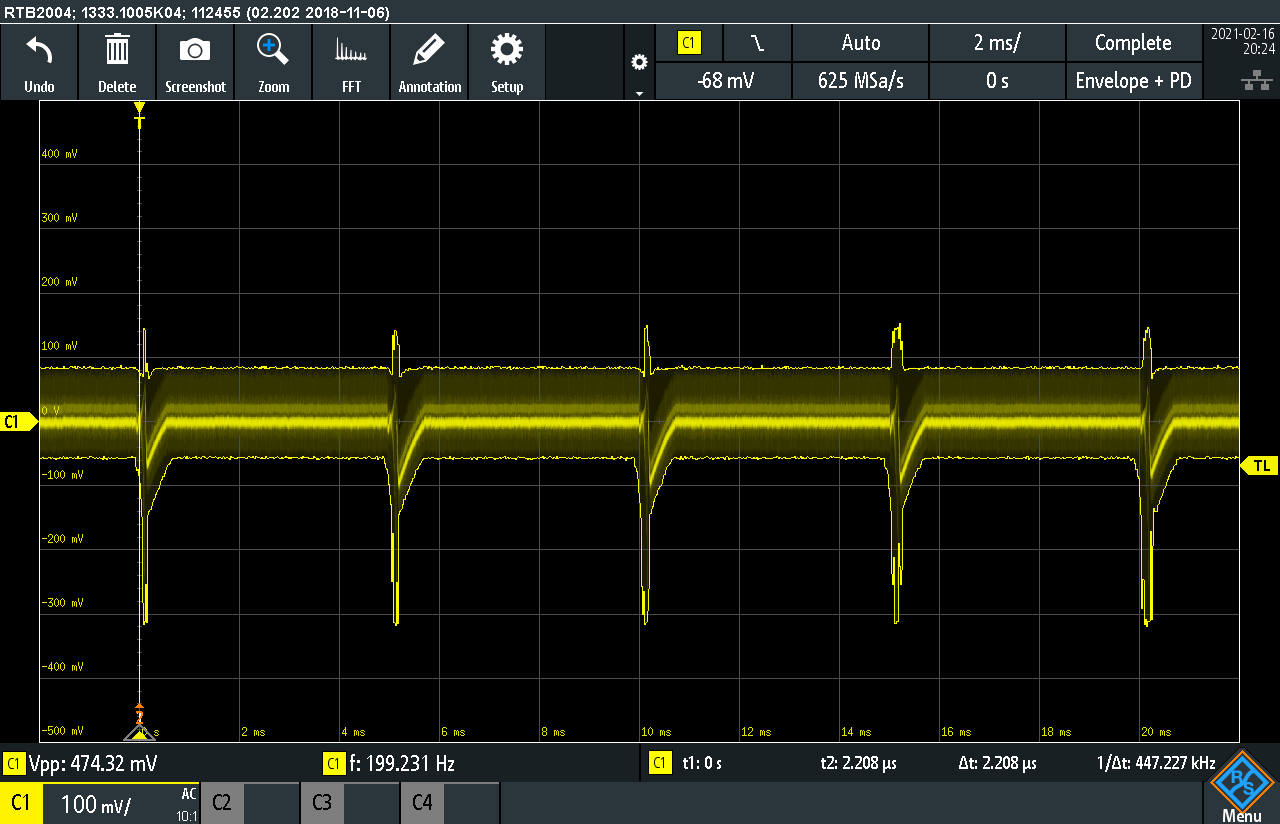Select the Delete icon to clear the display
The height and width of the screenshot is (824, 1280).
[x=117, y=60]
